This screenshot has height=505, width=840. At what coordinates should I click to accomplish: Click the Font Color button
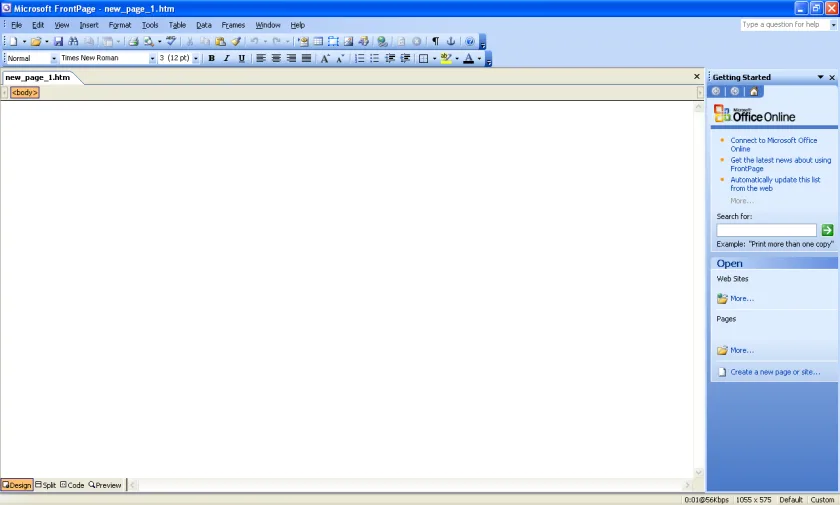pos(468,58)
